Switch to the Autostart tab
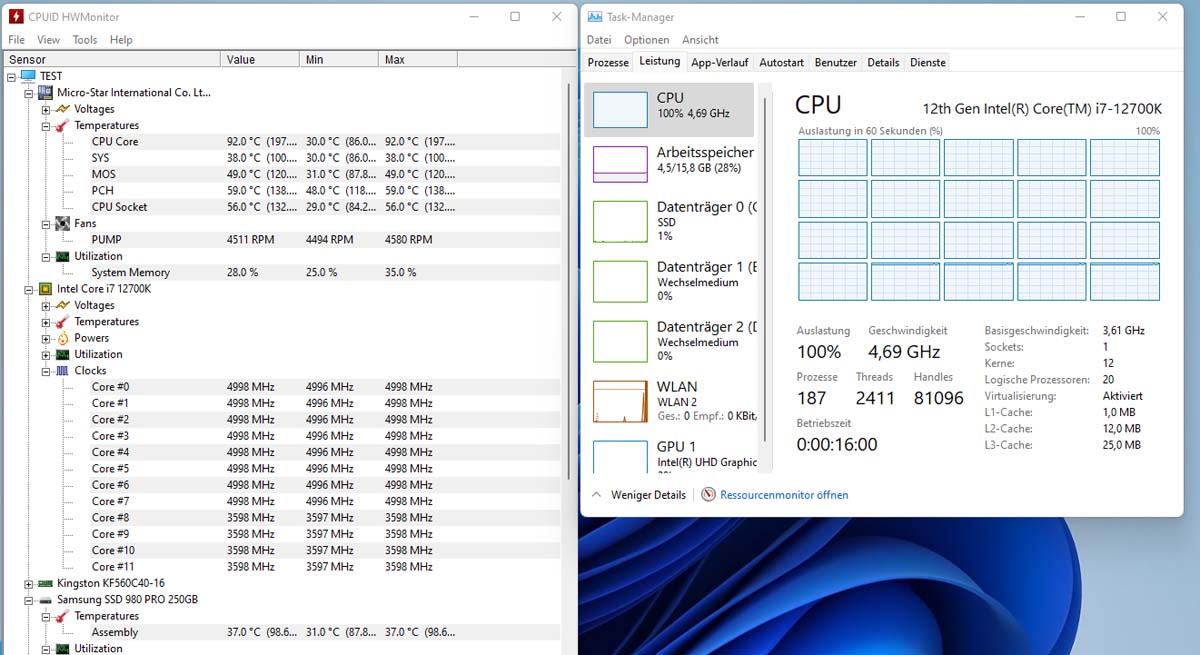Viewport: 1200px width, 655px height. tap(782, 62)
